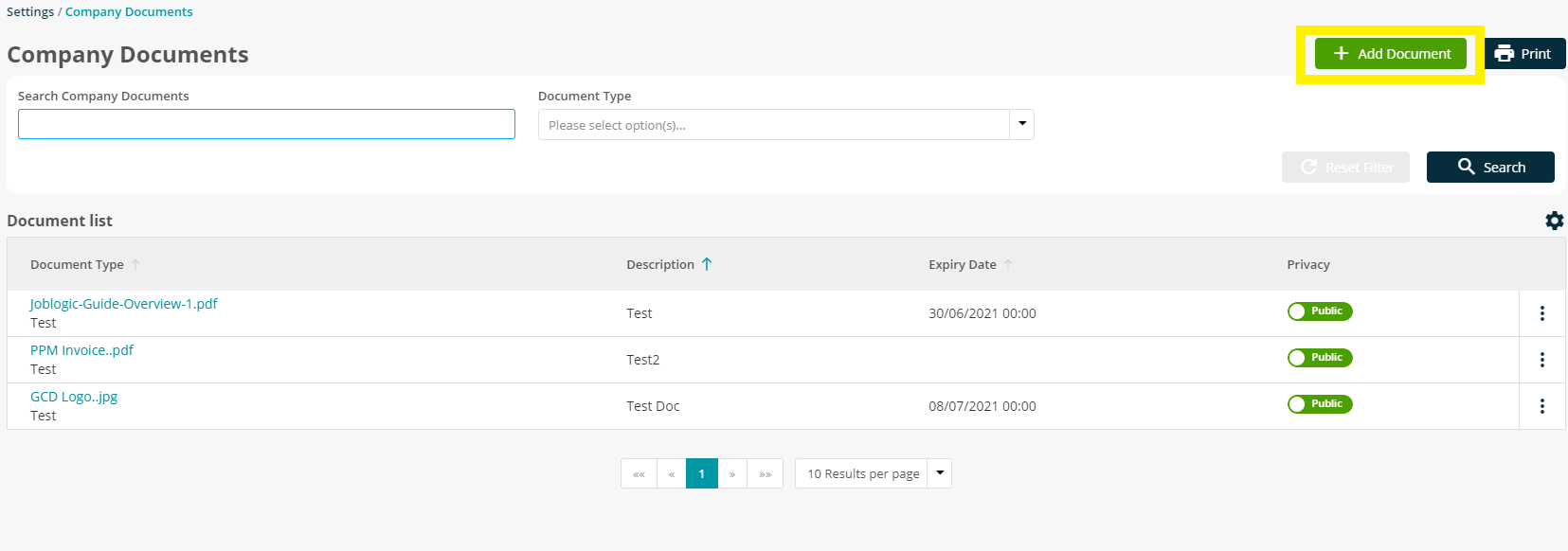Go to the first page of results

(639, 473)
